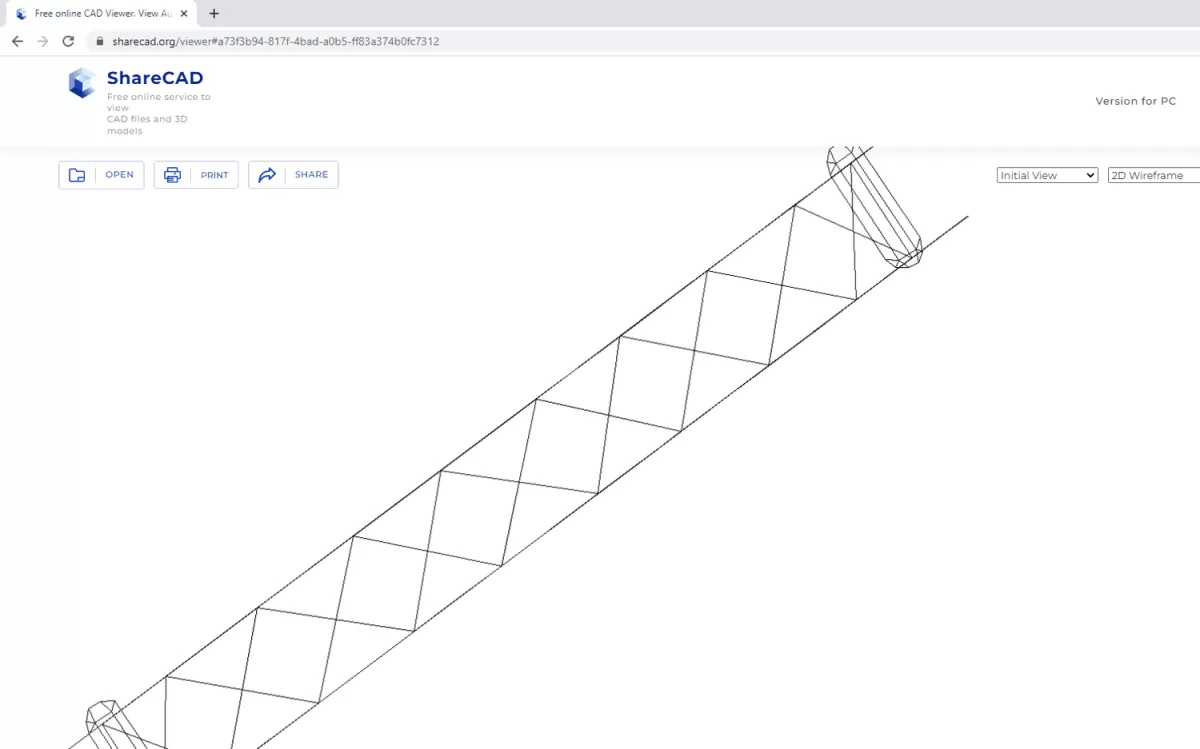Open a new browser tab

[x=214, y=14]
